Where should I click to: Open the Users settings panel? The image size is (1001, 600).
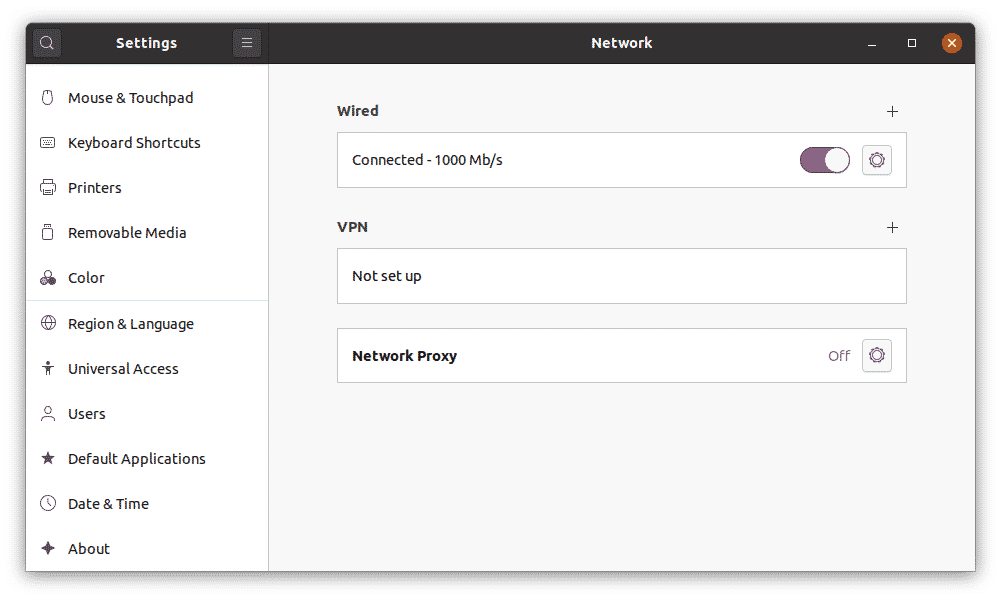click(87, 414)
